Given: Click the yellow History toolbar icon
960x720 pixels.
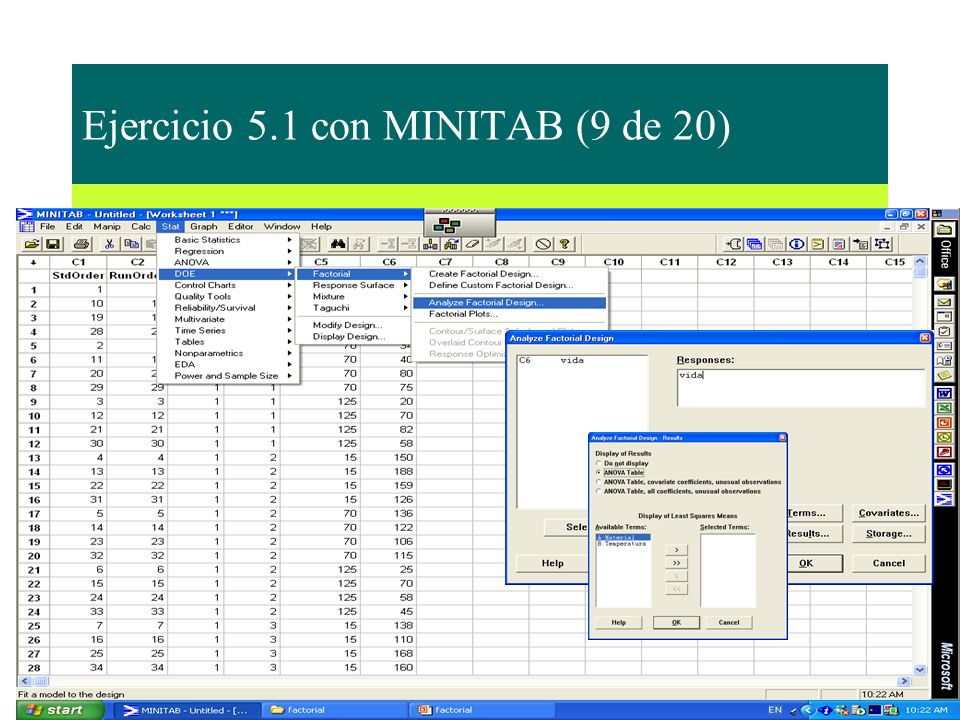Looking at the screenshot, I should pos(817,244).
